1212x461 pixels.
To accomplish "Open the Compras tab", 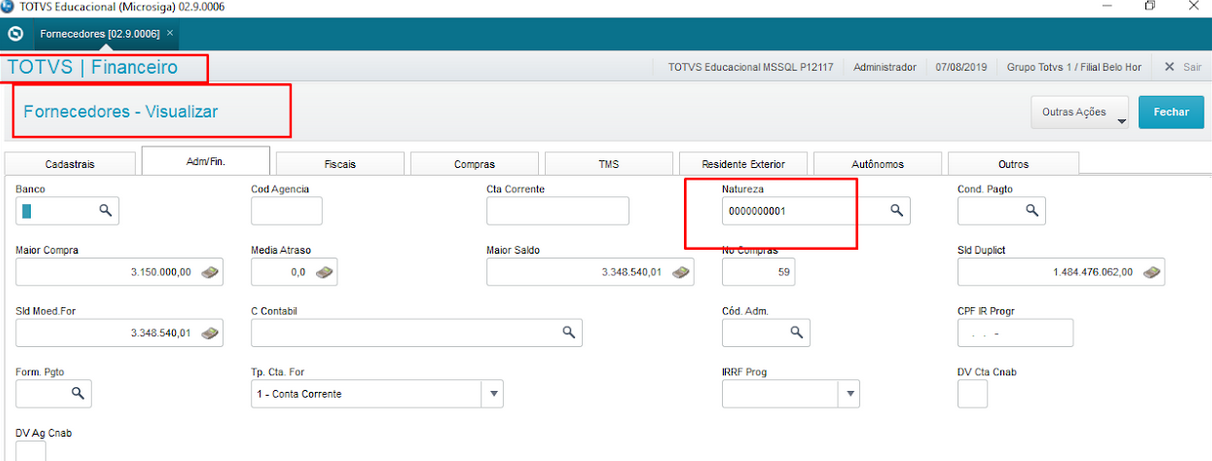I will click(474, 164).
